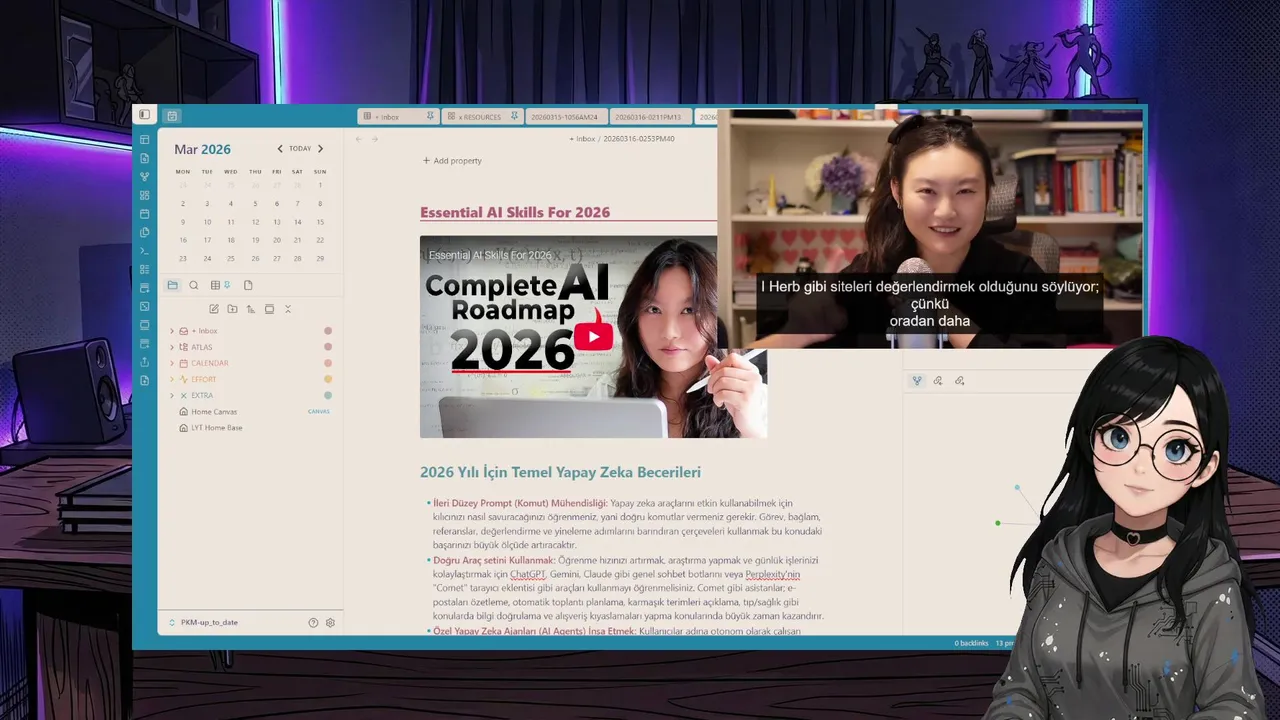Switch to the x RESOURCES tab
Screen dimensions: 1280x720
click(481, 116)
